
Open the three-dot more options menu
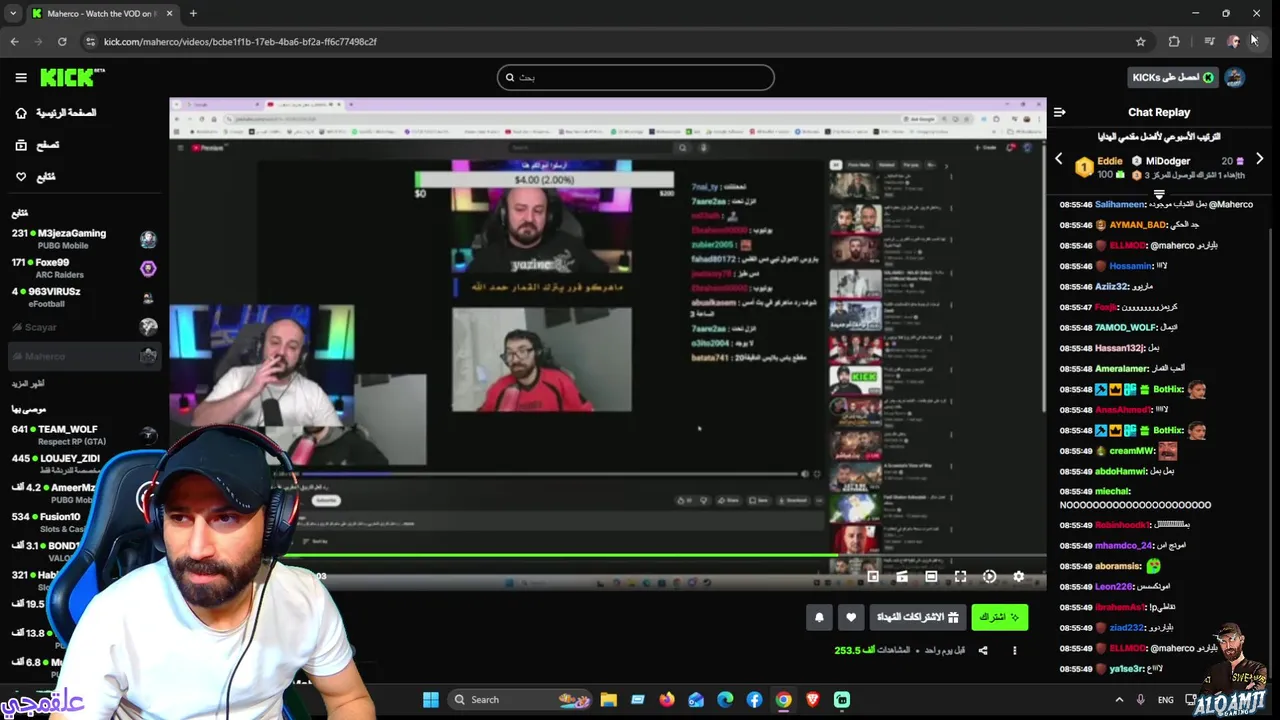pyautogui.click(x=1014, y=650)
